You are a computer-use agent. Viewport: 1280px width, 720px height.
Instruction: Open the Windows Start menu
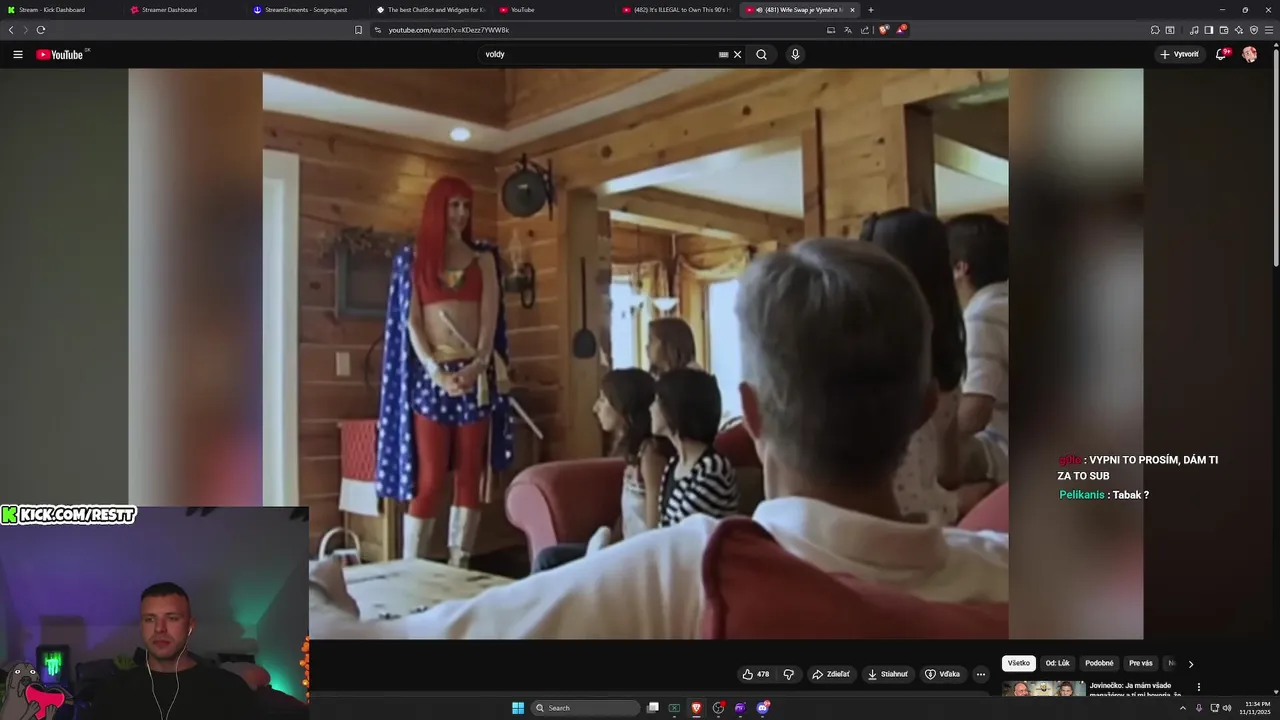click(x=518, y=708)
